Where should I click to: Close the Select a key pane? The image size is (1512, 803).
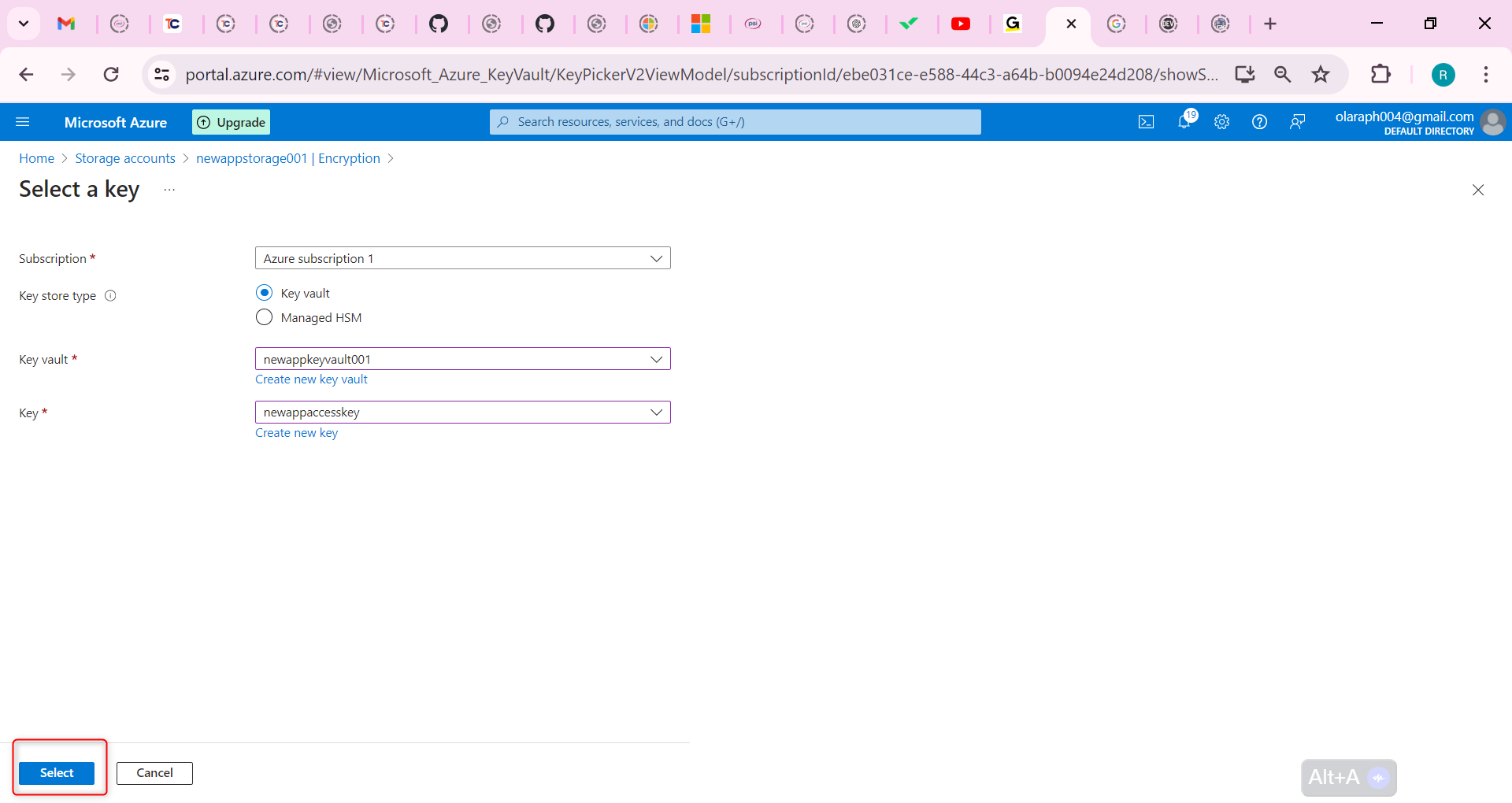coord(1478,190)
